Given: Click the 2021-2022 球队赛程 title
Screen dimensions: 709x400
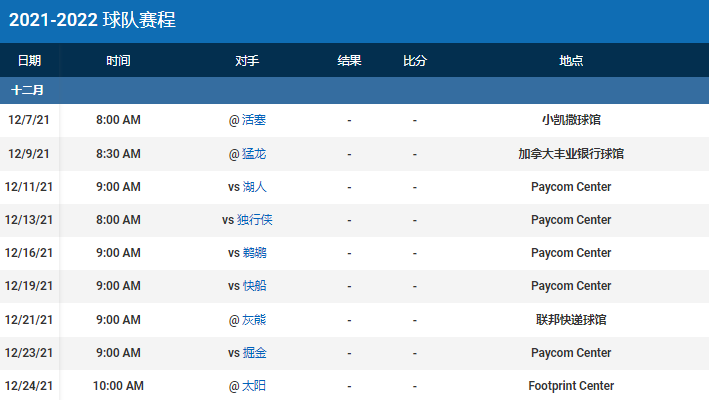Looking at the screenshot, I should point(93,20).
